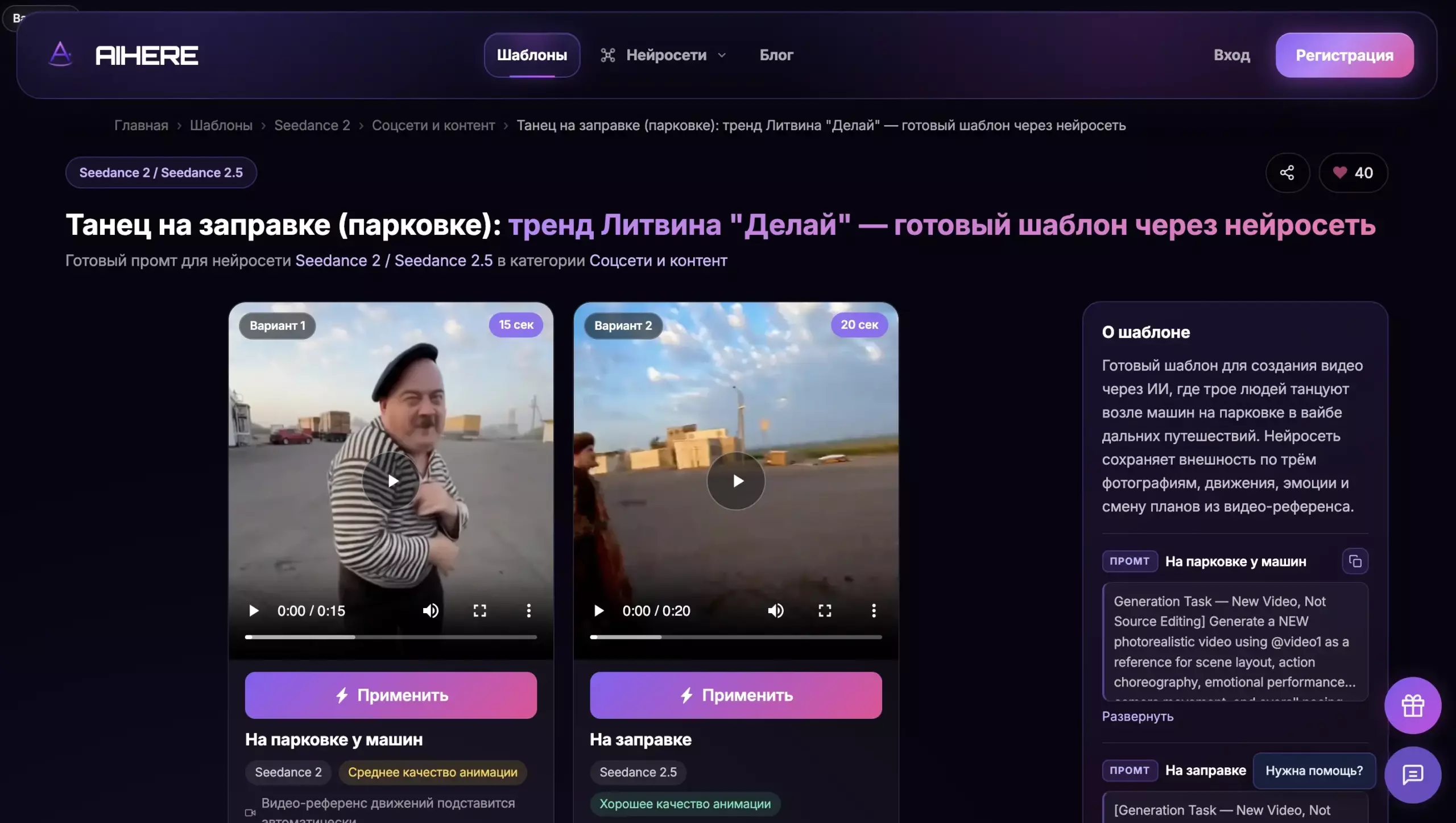Mute the Variant 2 video volume
This screenshot has width=1456, height=823.
tap(776, 611)
